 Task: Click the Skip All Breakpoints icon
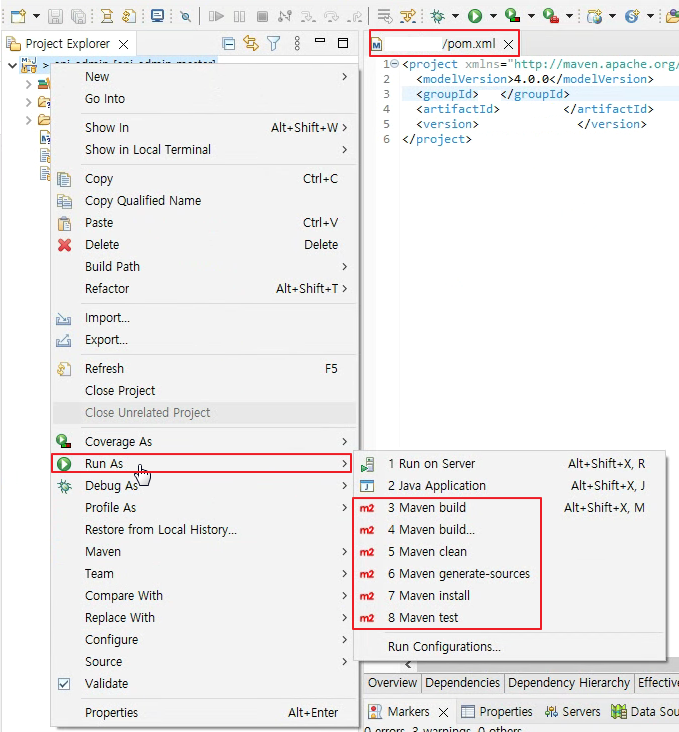pyautogui.click(x=185, y=17)
